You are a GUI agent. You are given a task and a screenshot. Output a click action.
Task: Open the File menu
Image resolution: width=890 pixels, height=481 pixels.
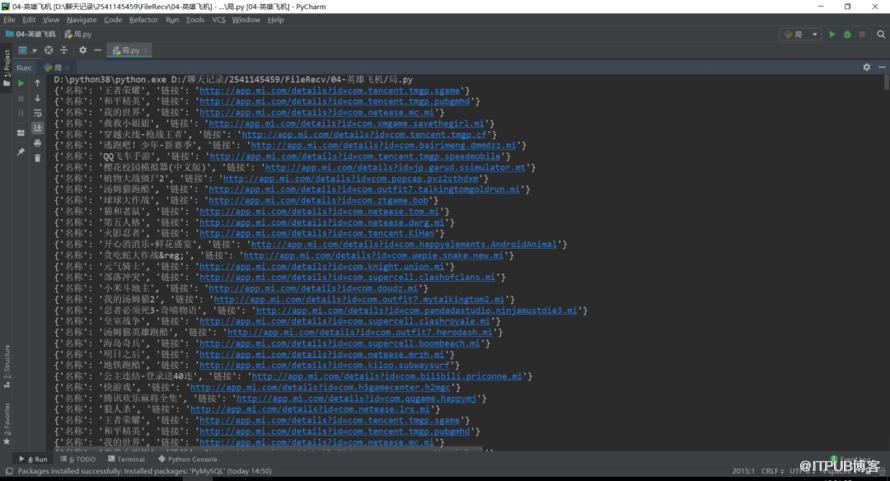[9, 20]
